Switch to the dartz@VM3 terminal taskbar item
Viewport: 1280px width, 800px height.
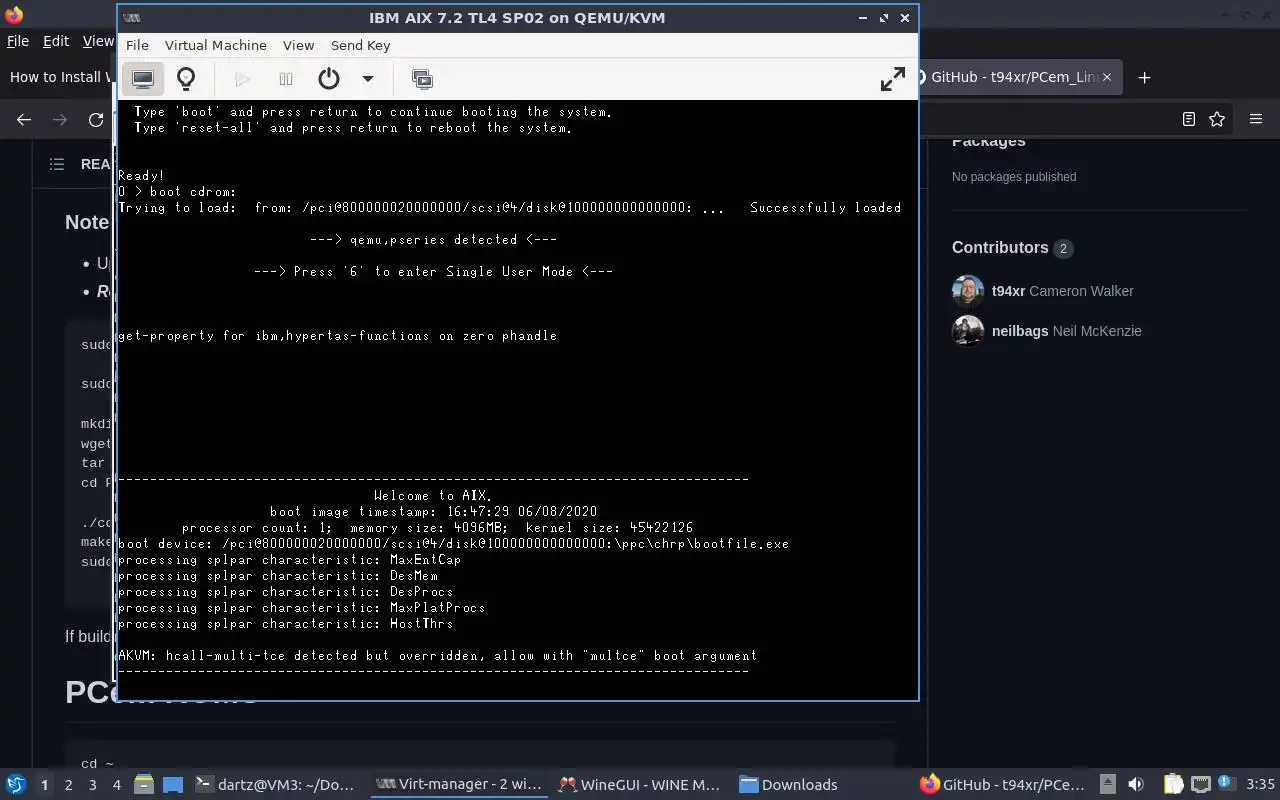click(275, 785)
